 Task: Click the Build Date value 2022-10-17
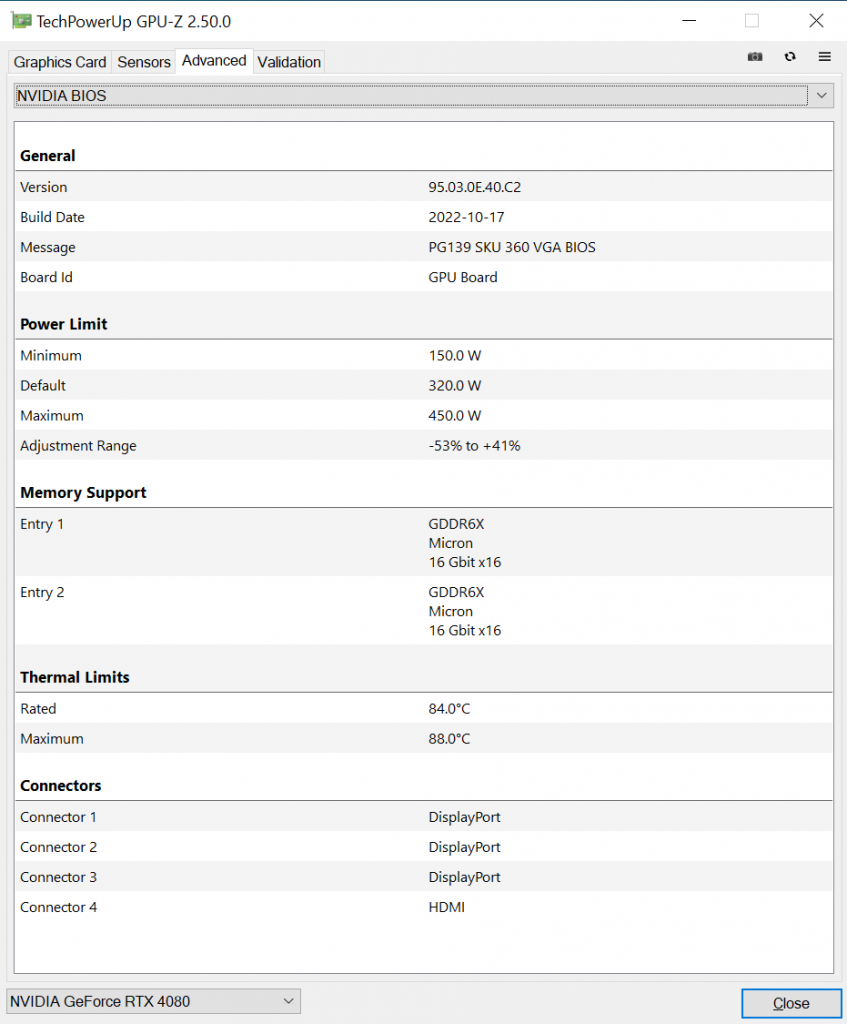pos(466,217)
